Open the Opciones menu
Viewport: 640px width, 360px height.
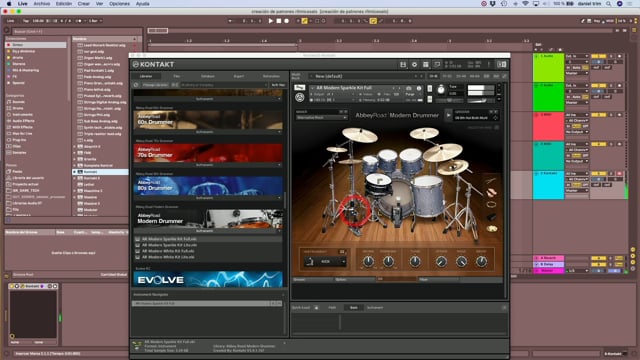pyautogui.click(x=119, y=4)
